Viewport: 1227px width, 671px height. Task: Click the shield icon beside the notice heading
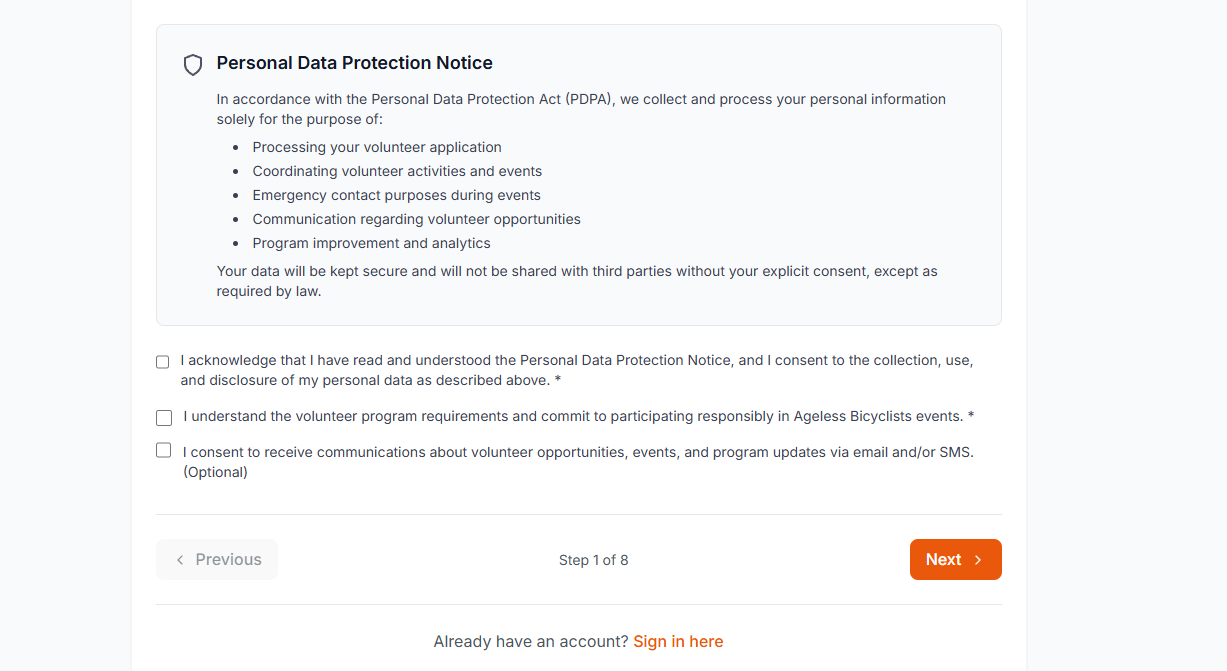click(x=193, y=65)
